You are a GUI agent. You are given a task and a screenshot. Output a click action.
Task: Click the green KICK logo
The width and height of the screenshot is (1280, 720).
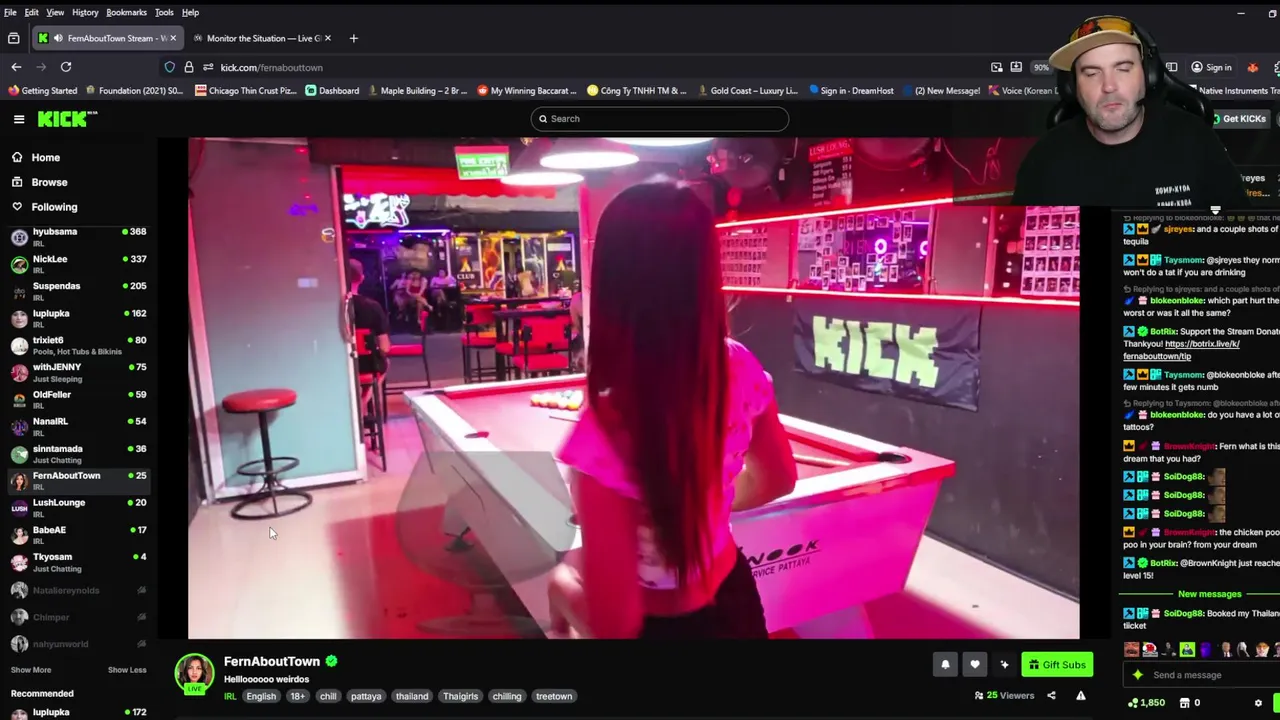[x=67, y=119]
